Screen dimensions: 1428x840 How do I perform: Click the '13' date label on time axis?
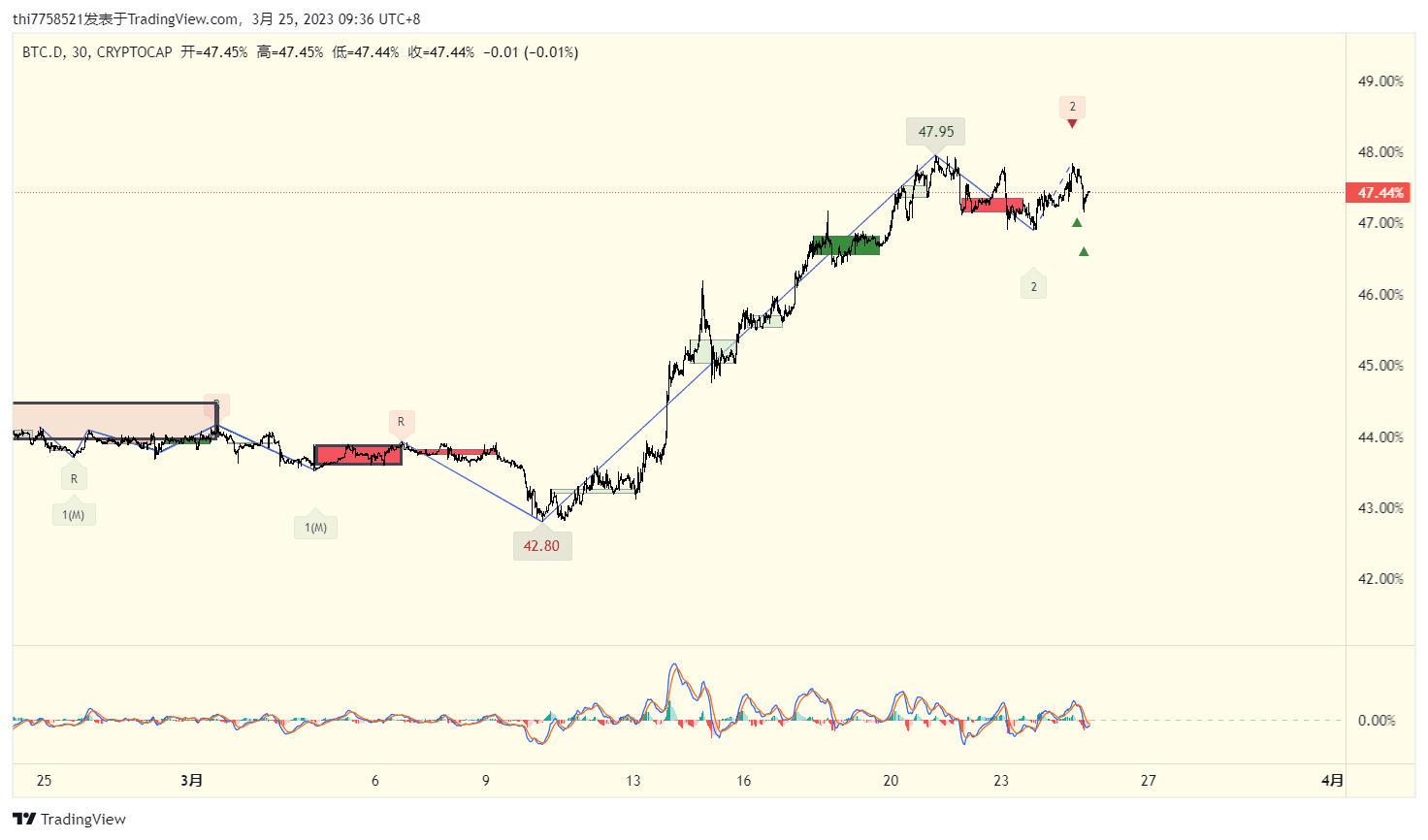[x=633, y=781]
